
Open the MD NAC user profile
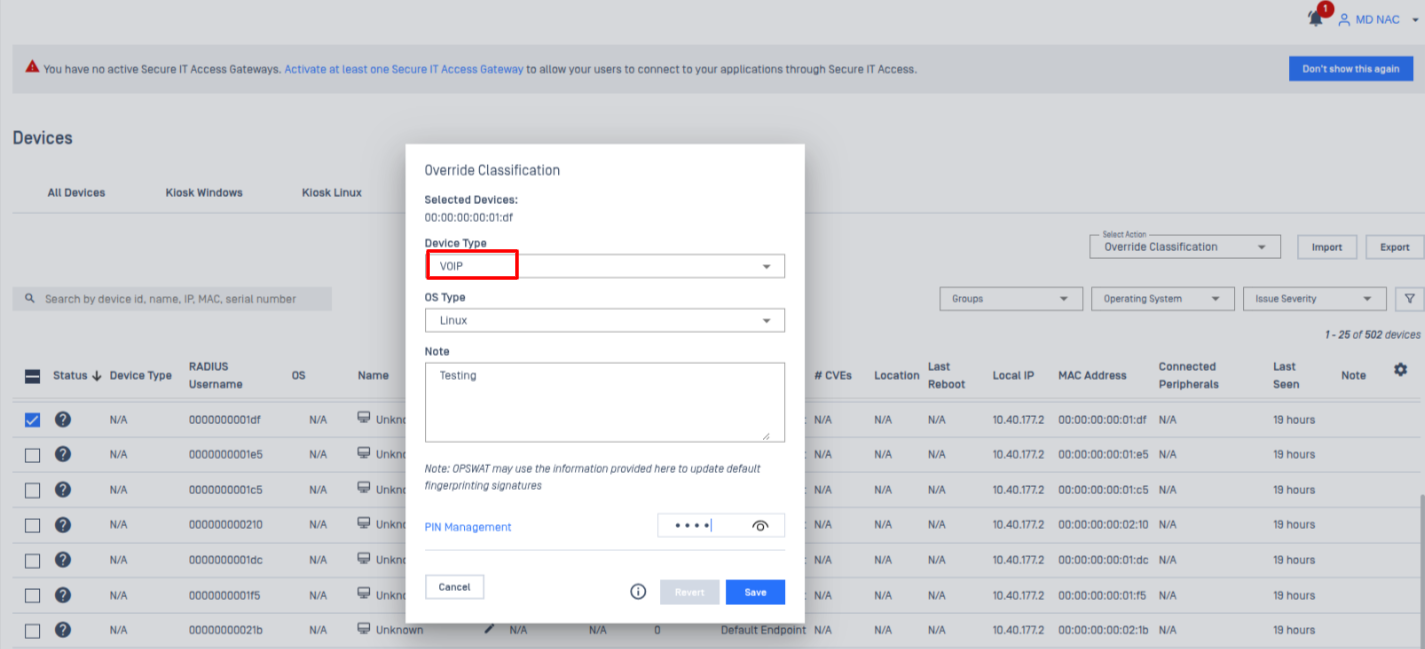1375,20
